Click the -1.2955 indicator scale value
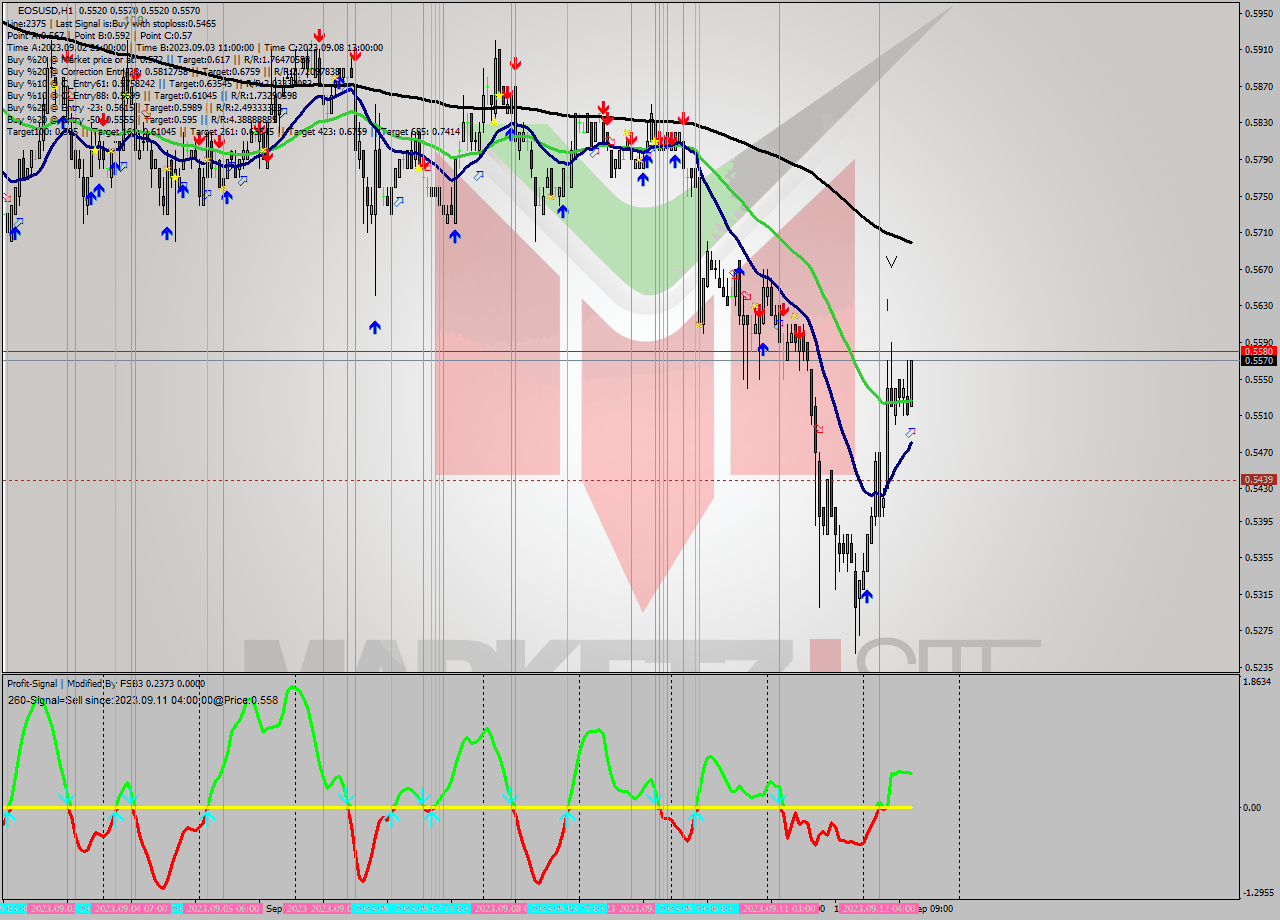This screenshot has height=920, width=1280. click(x=1257, y=893)
